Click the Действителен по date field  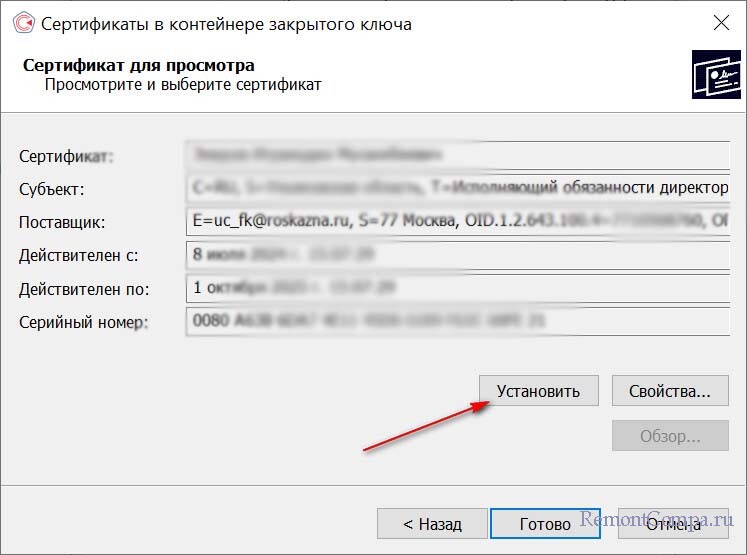tap(457, 289)
